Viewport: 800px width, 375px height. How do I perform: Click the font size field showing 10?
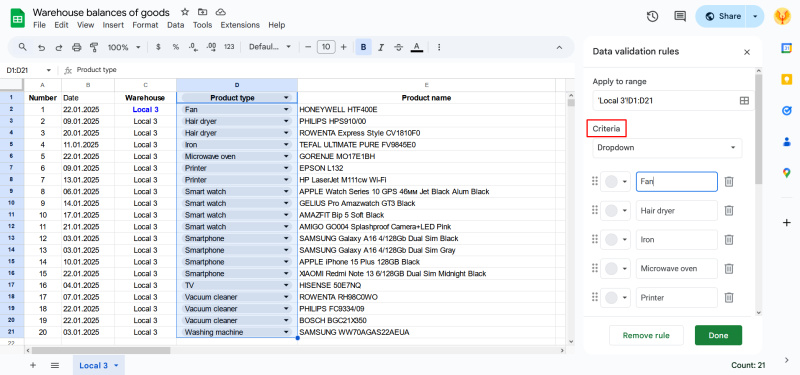click(x=326, y=47)
